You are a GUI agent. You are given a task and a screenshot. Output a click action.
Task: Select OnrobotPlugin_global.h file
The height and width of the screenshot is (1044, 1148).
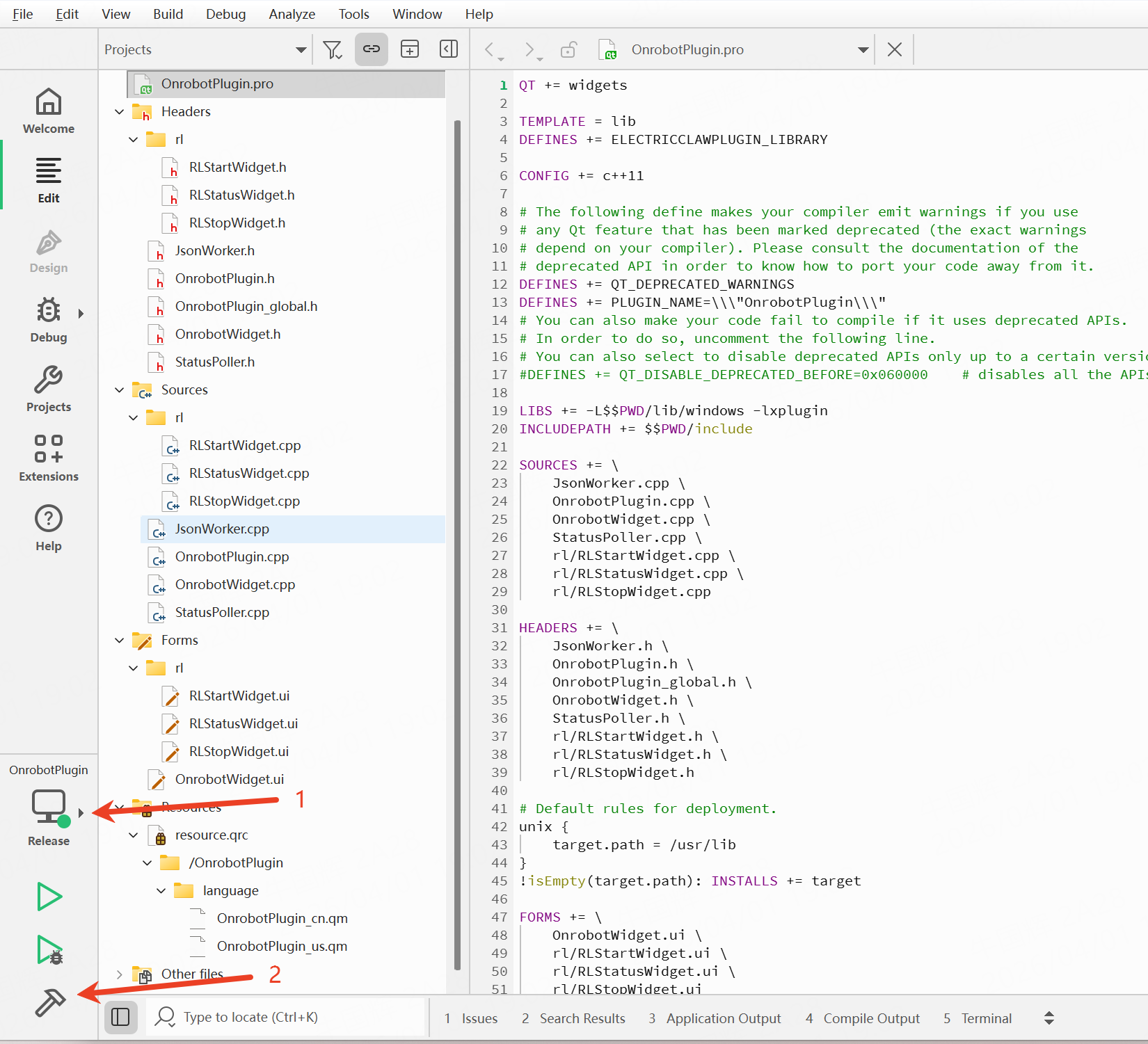[246, 306]
